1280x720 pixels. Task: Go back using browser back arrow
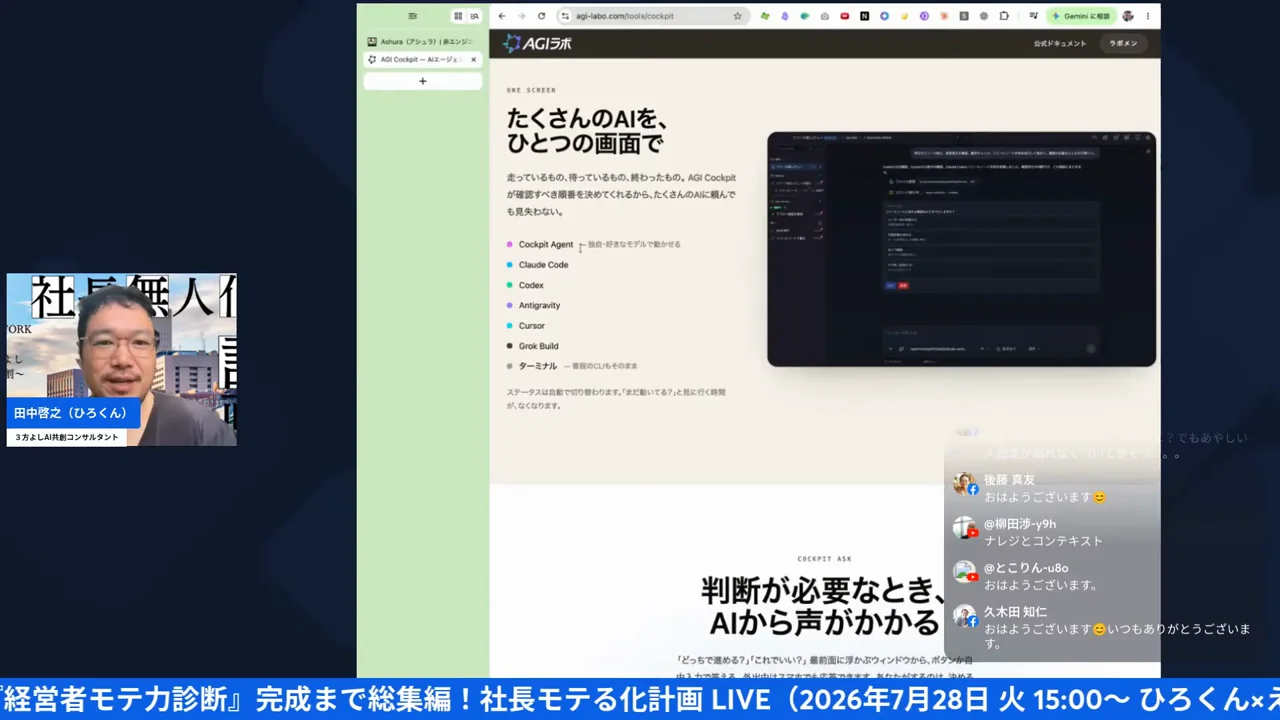(x=502, y=16)
